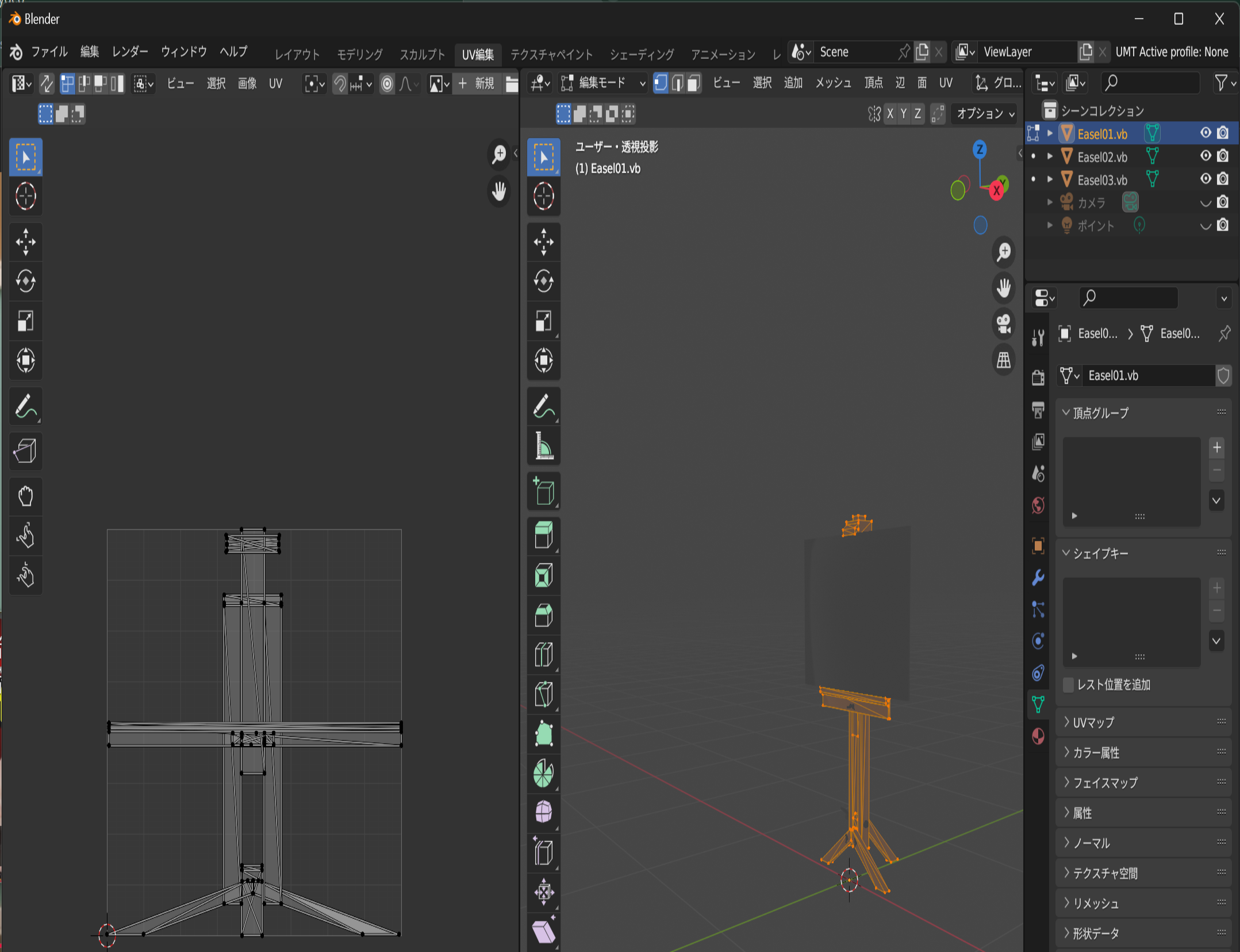Switch to the シェーディング workspace tab
This screenshot has height=952, width=1240.
(642, 54)
